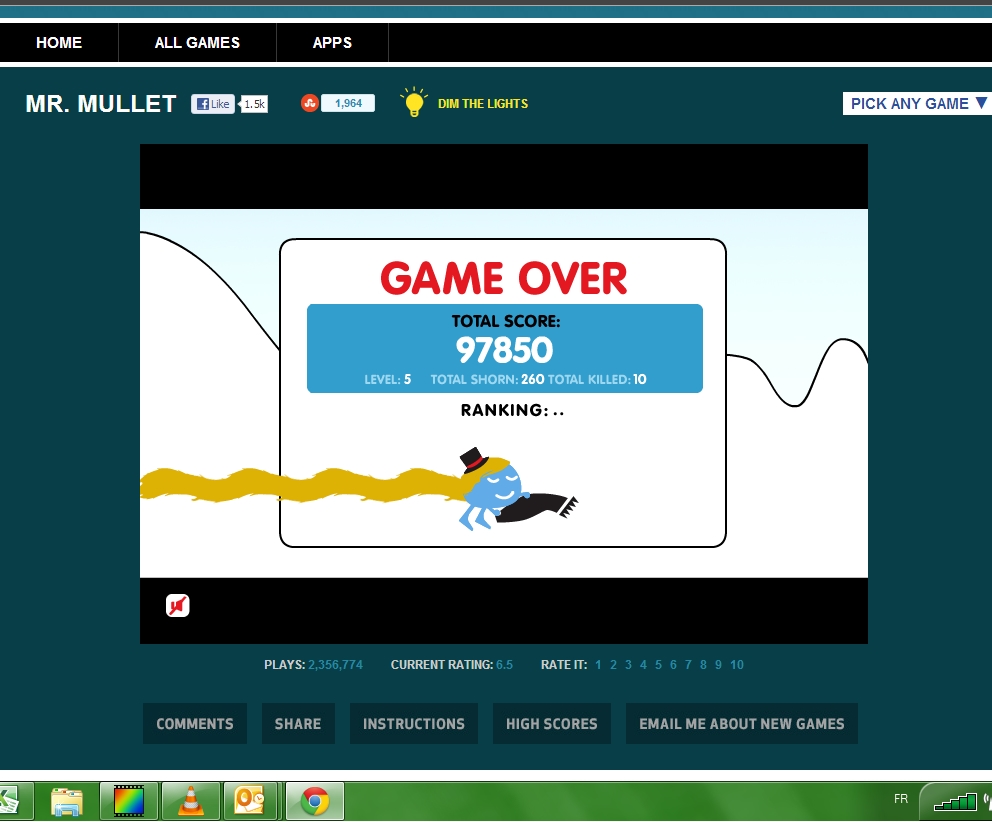Screen dimensions: 992x822
Task: Go to the Home menu item
Action: click(59, 43)
